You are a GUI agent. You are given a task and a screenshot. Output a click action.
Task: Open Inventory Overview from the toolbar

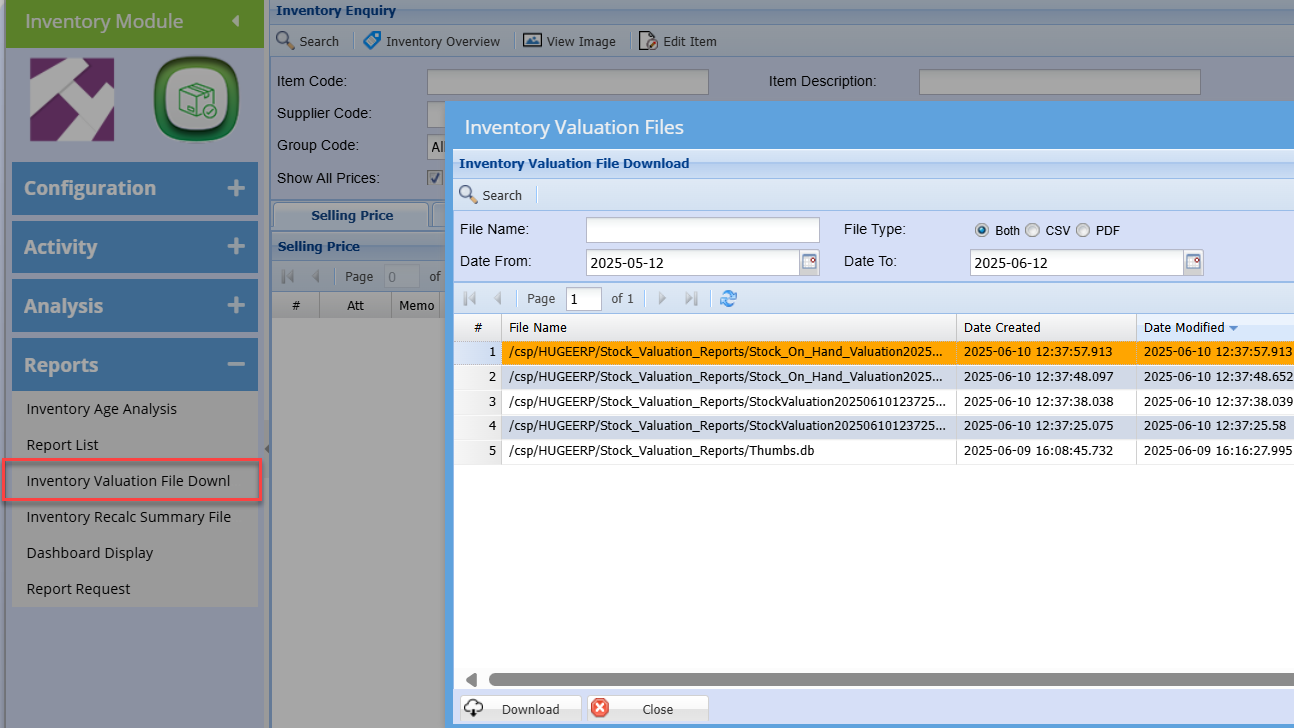432,41
